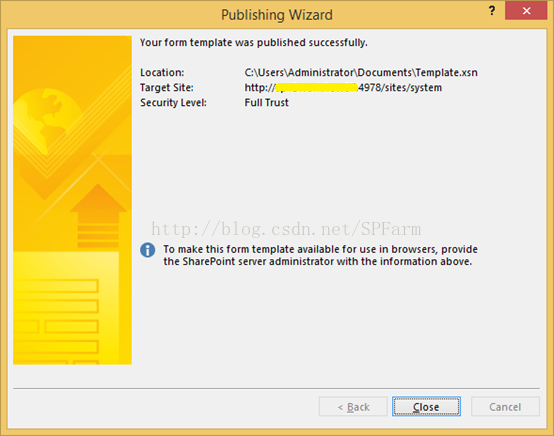Image resolution: width=554 pixels, height=436 pixels.
Task: Click the Cancel button
Action: point(505,407)
